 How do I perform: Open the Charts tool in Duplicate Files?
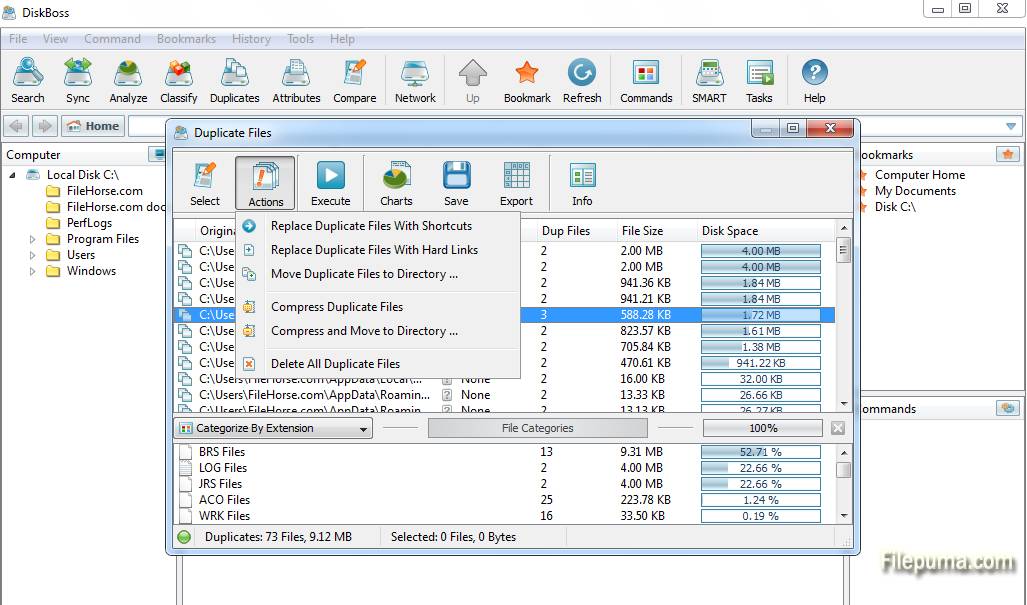point(396,183)
